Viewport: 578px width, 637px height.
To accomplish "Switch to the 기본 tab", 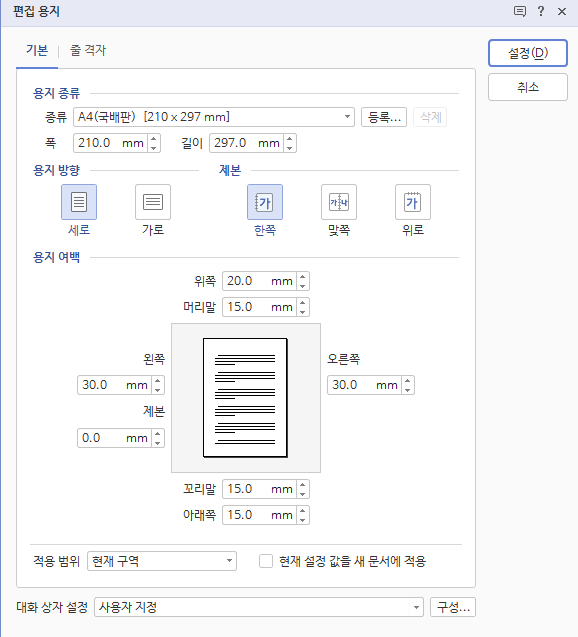I will tap(37, 50).
